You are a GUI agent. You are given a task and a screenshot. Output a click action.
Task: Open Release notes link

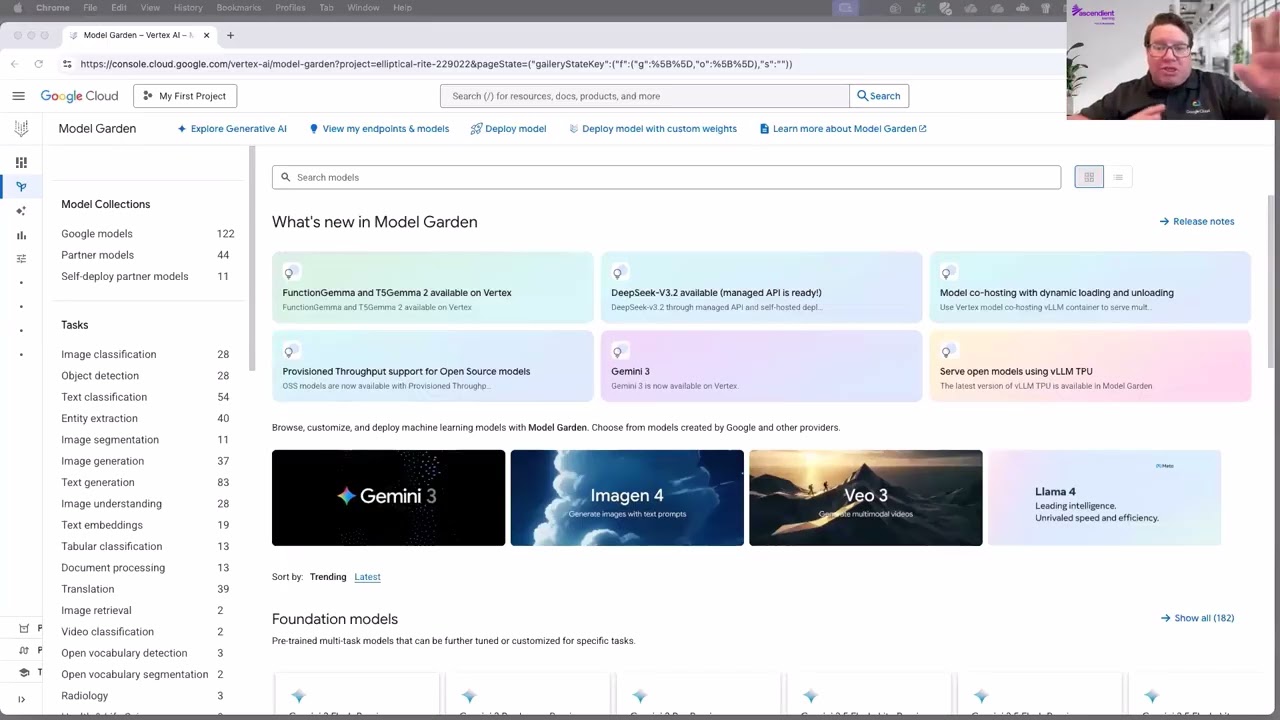[x=1197, y=221]
